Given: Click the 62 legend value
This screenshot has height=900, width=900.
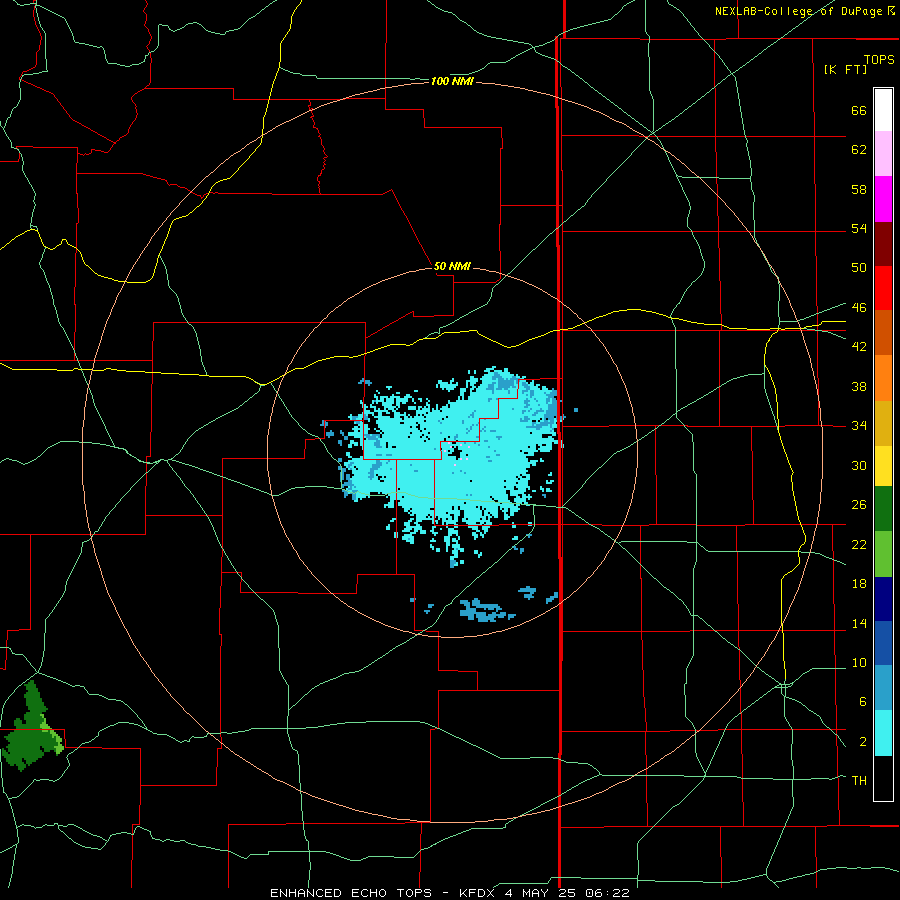Looking at the screenshot, I should coord(859,150).
